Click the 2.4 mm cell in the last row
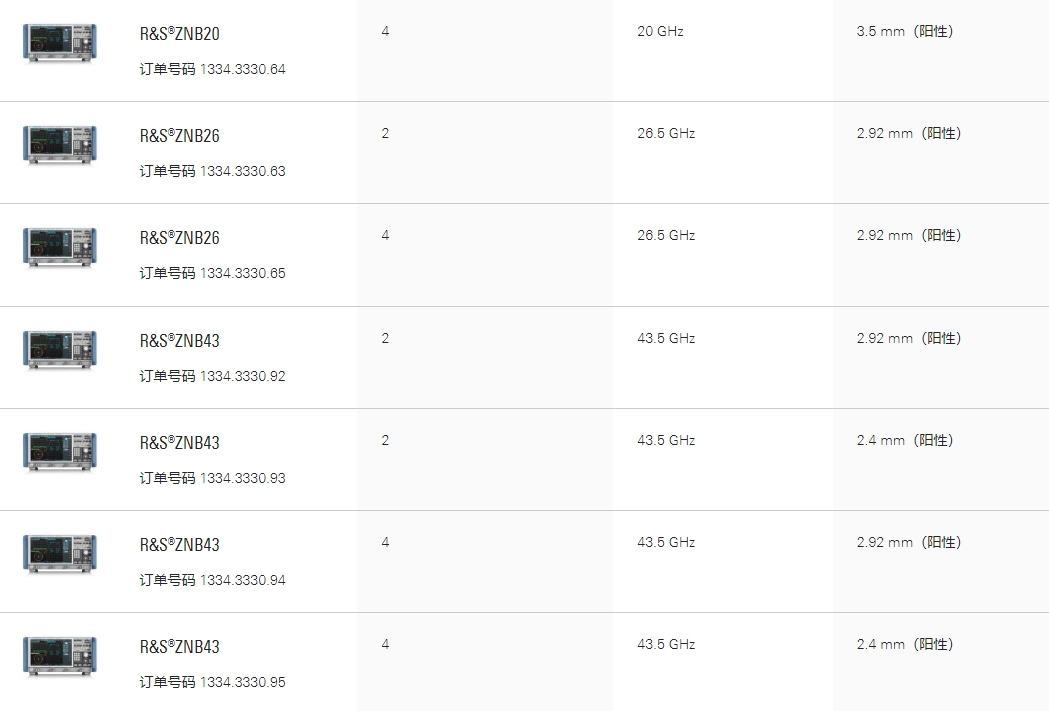 (x=904, y=644)
